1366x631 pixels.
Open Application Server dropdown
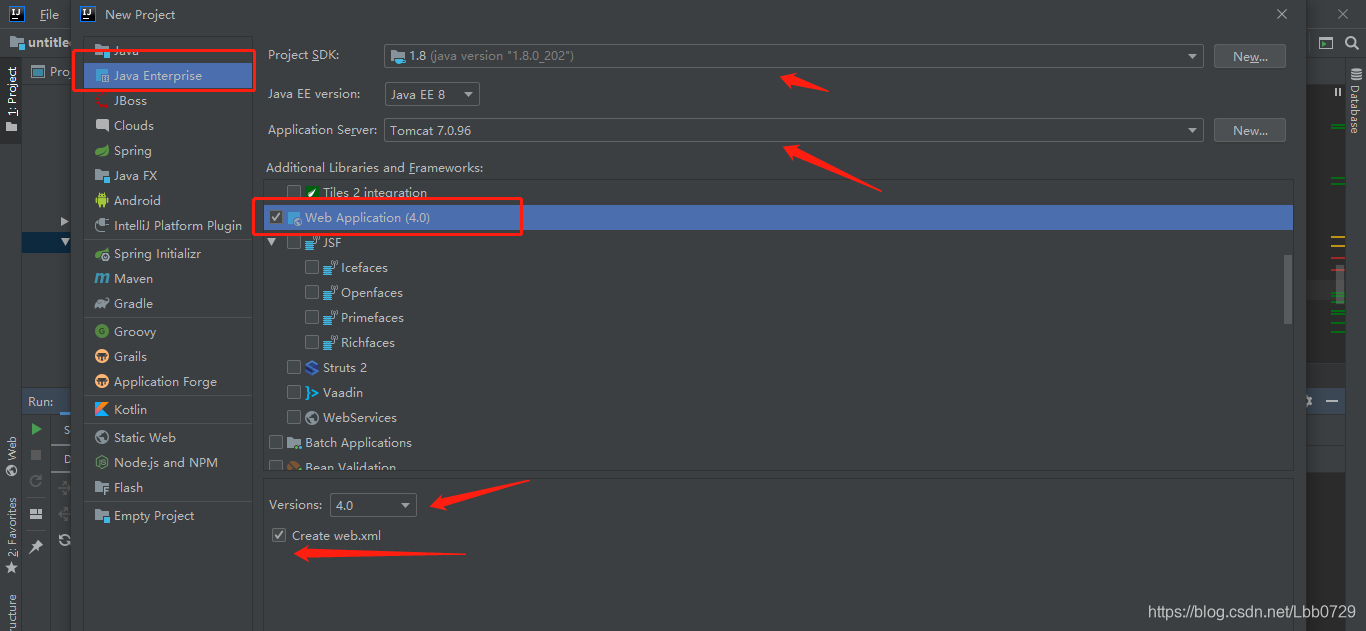pyautogui.click(x=793, y=130)
